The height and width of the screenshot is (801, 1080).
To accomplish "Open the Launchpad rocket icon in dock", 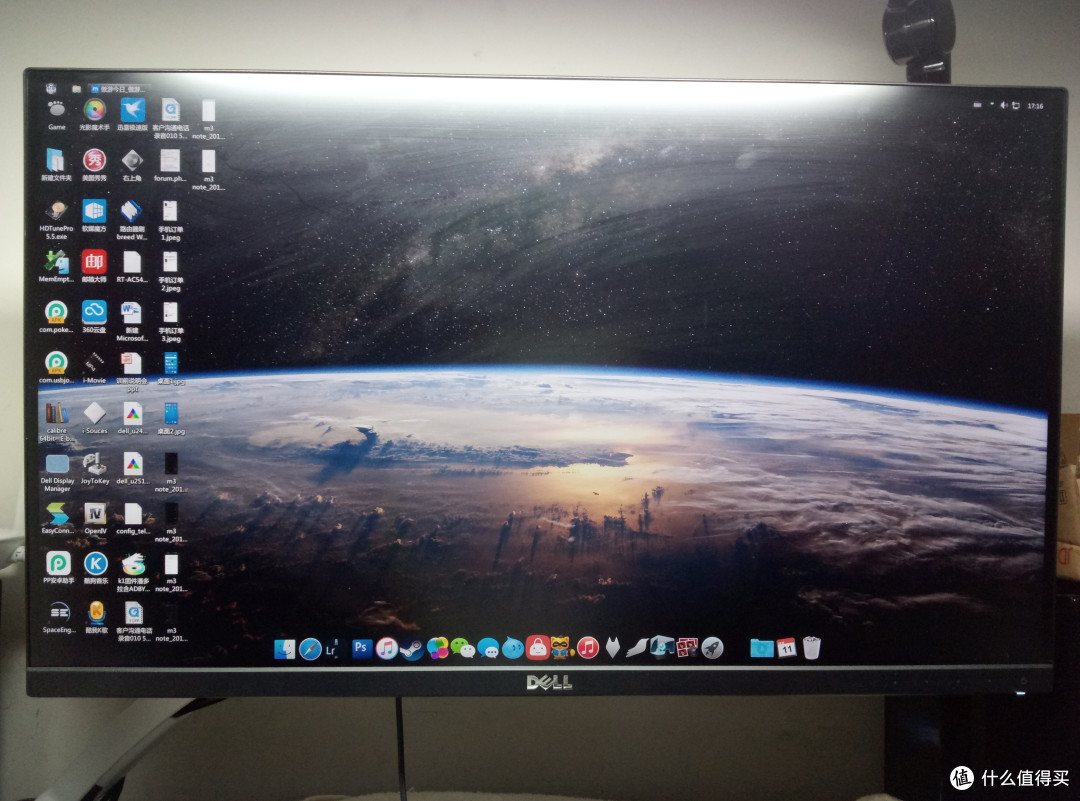I will click(x=712, y=648).
